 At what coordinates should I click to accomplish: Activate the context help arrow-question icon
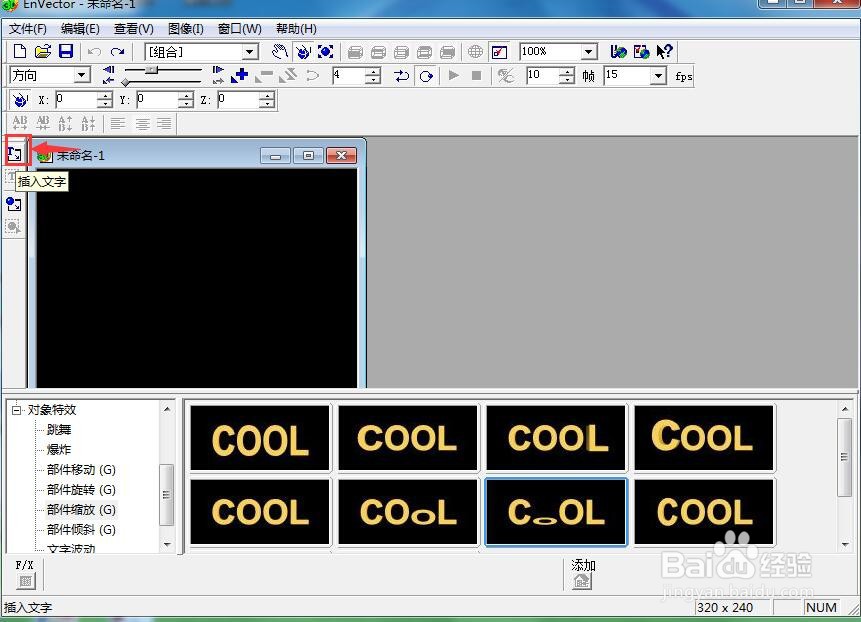pyautogui.click(x=664, y=52)
